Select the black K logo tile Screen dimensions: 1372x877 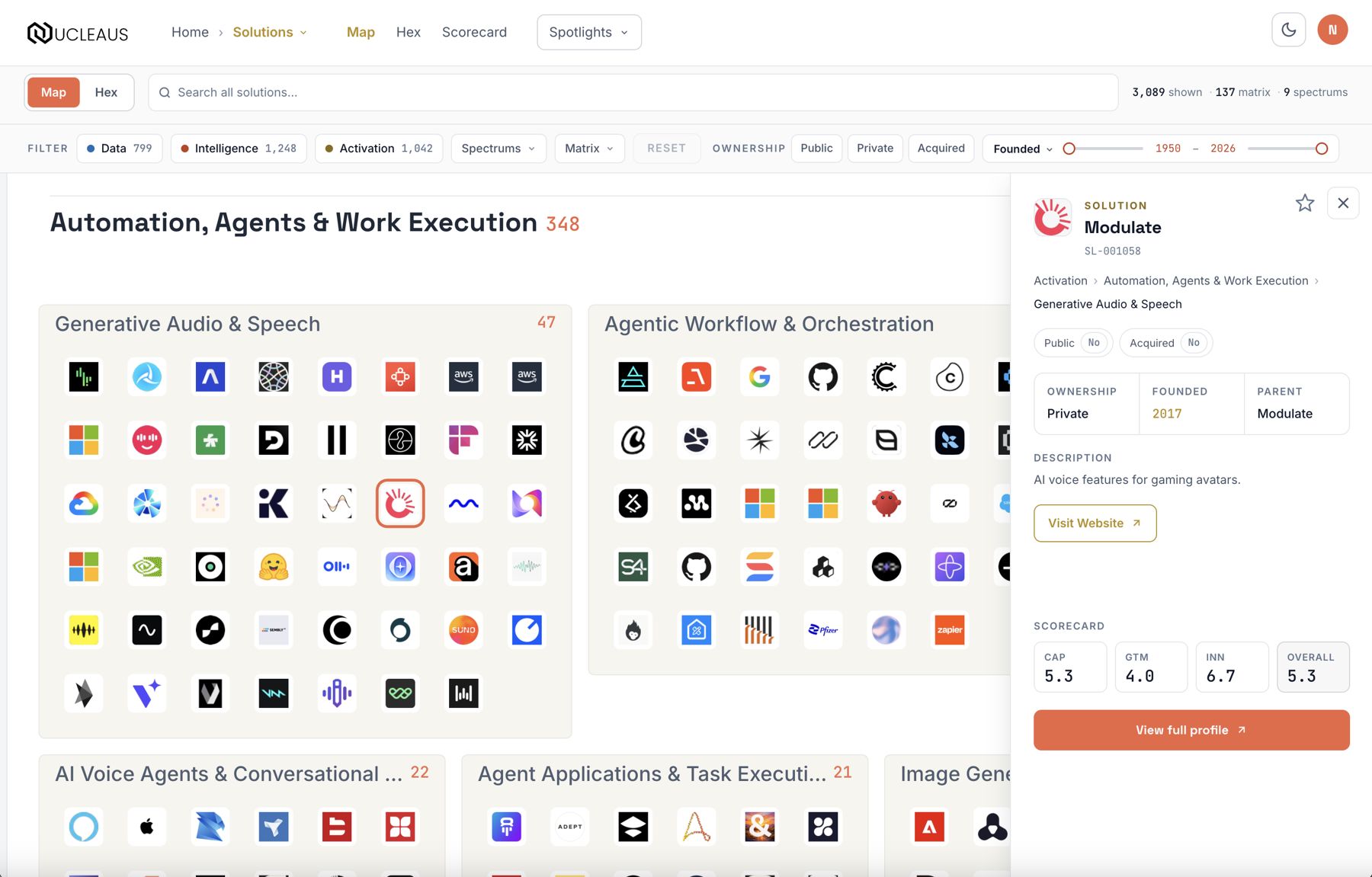click(x=274, y=503)
